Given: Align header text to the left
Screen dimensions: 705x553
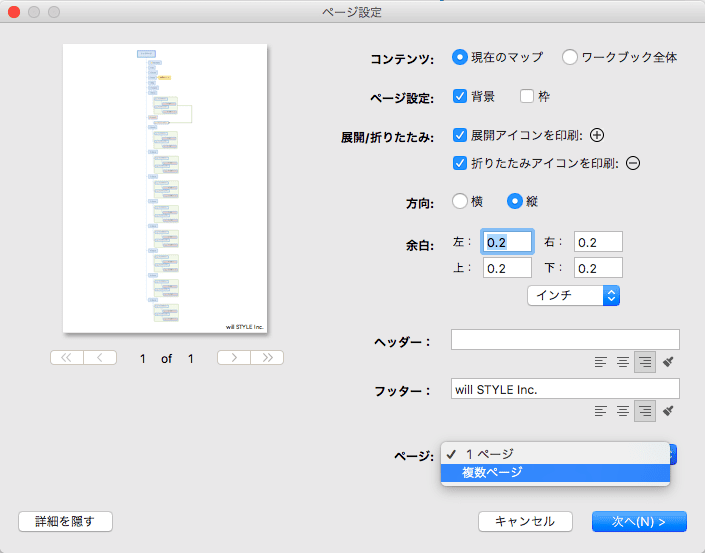Looking at the screenshot, I should [600, 362].
